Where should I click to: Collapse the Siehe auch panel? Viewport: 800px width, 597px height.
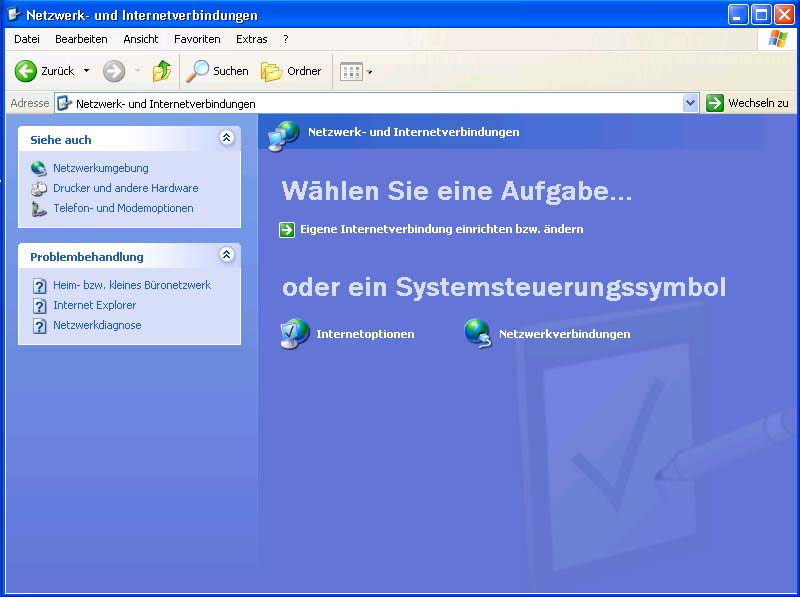pyautogui.click(x=227, y=137)
